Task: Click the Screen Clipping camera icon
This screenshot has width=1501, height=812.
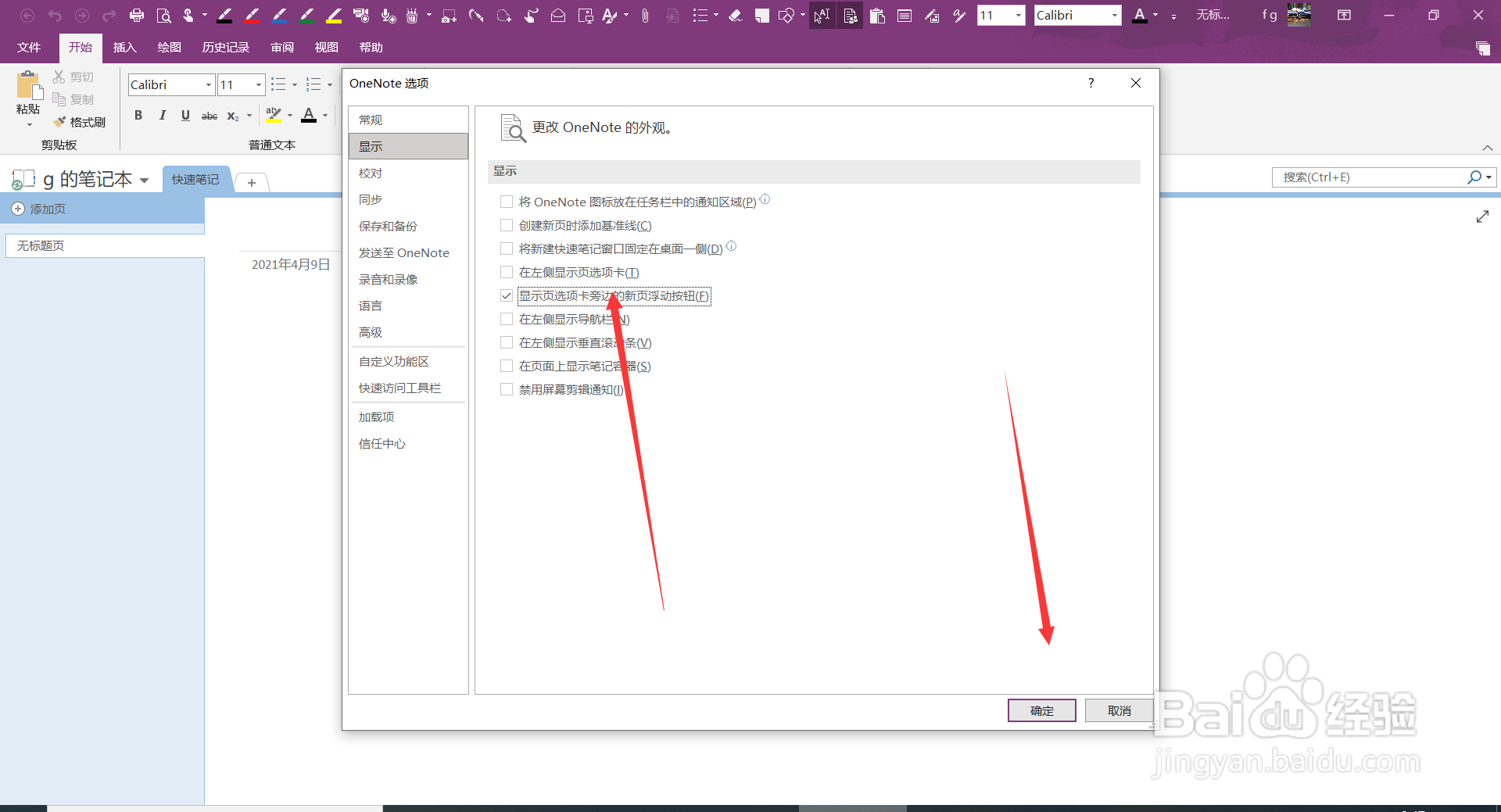Action: tap(449, 15)
